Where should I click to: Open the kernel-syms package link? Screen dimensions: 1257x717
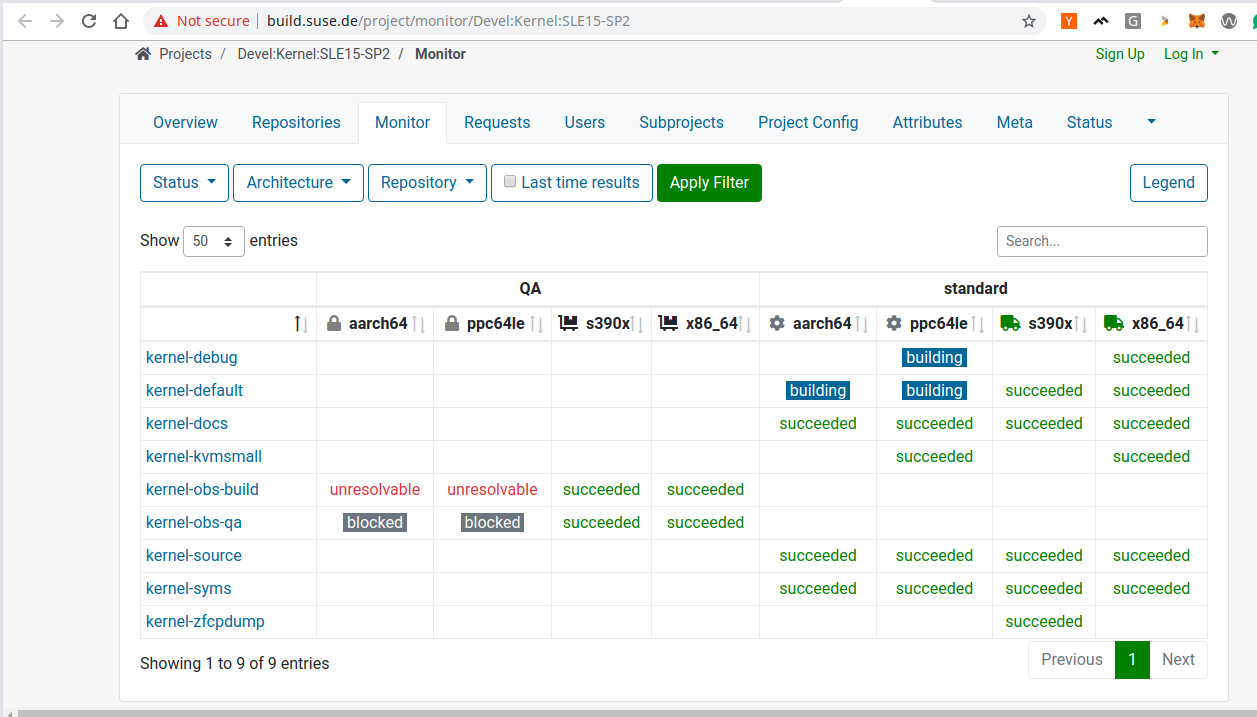point(189,589)
